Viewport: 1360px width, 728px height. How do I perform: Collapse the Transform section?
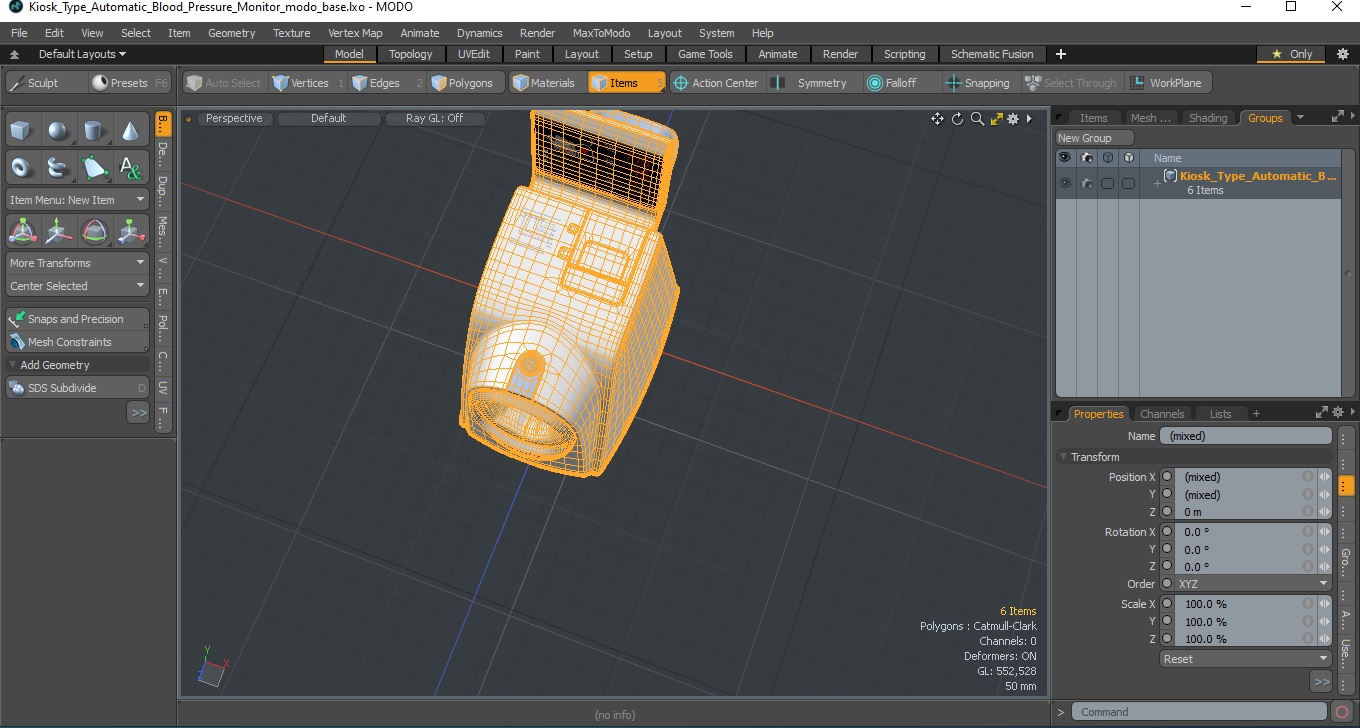coord(1064,457)
